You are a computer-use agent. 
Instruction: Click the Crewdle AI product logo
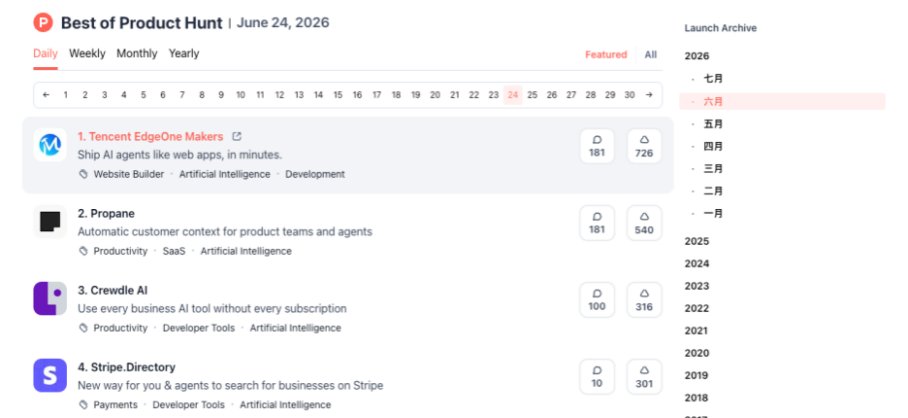(50, 299)
